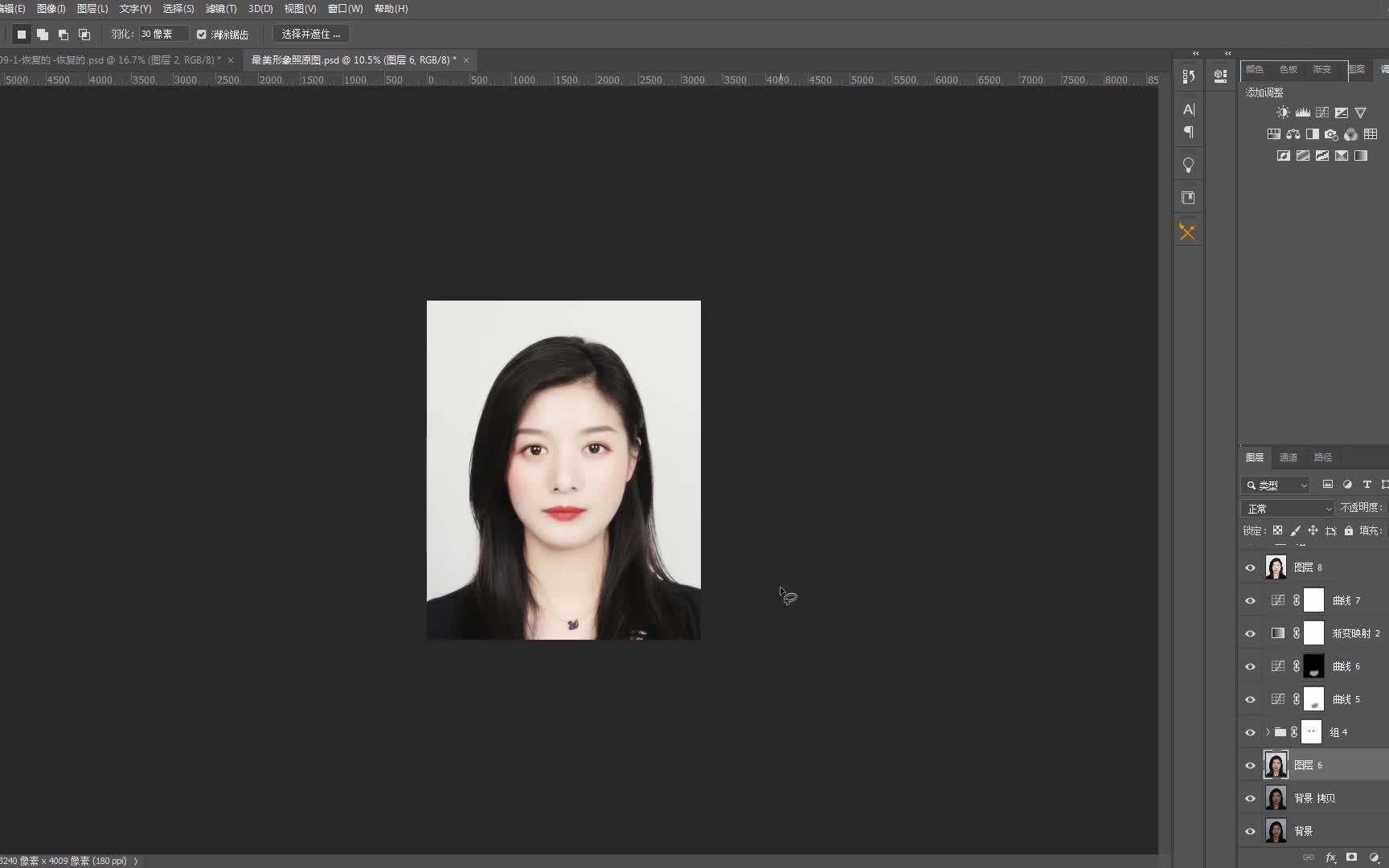1389x868 pixels.
Task: Open the 窗口(W) menu
Action: (x=345, y=9)
